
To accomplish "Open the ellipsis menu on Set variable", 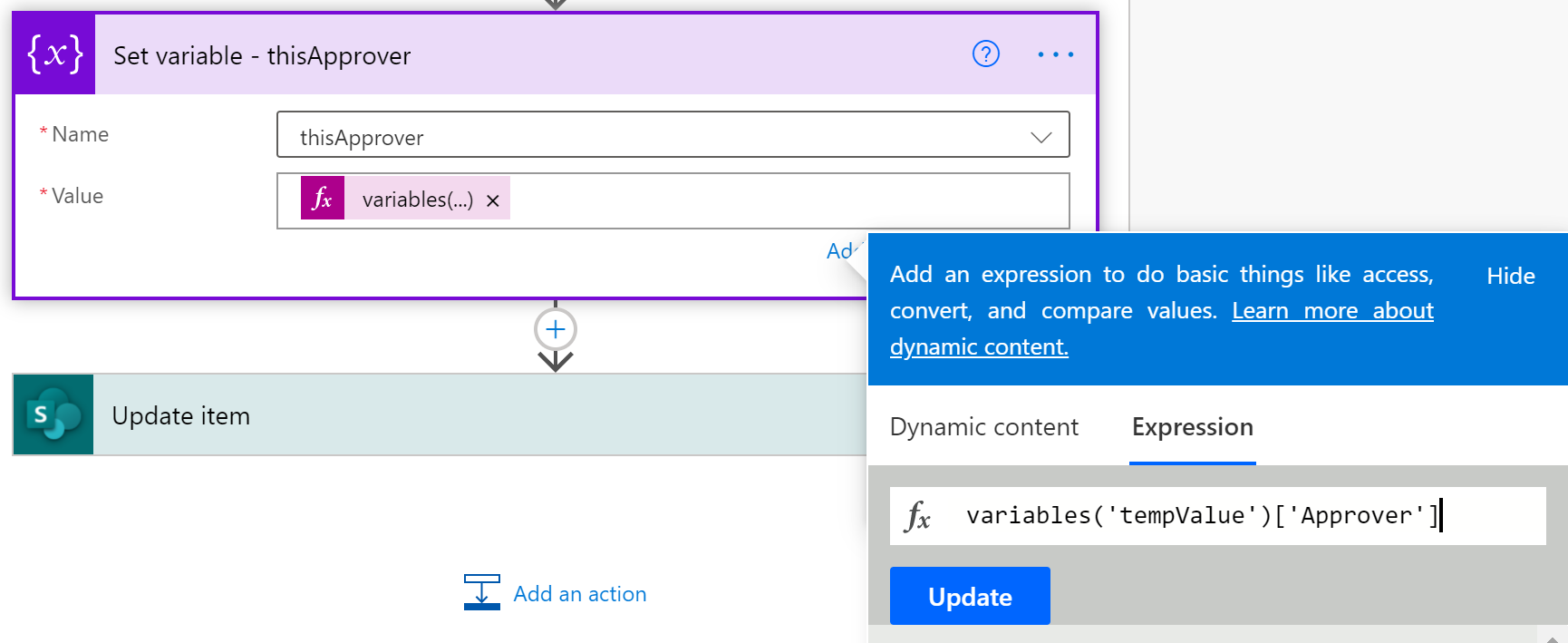I will (x=1054, y=54).
